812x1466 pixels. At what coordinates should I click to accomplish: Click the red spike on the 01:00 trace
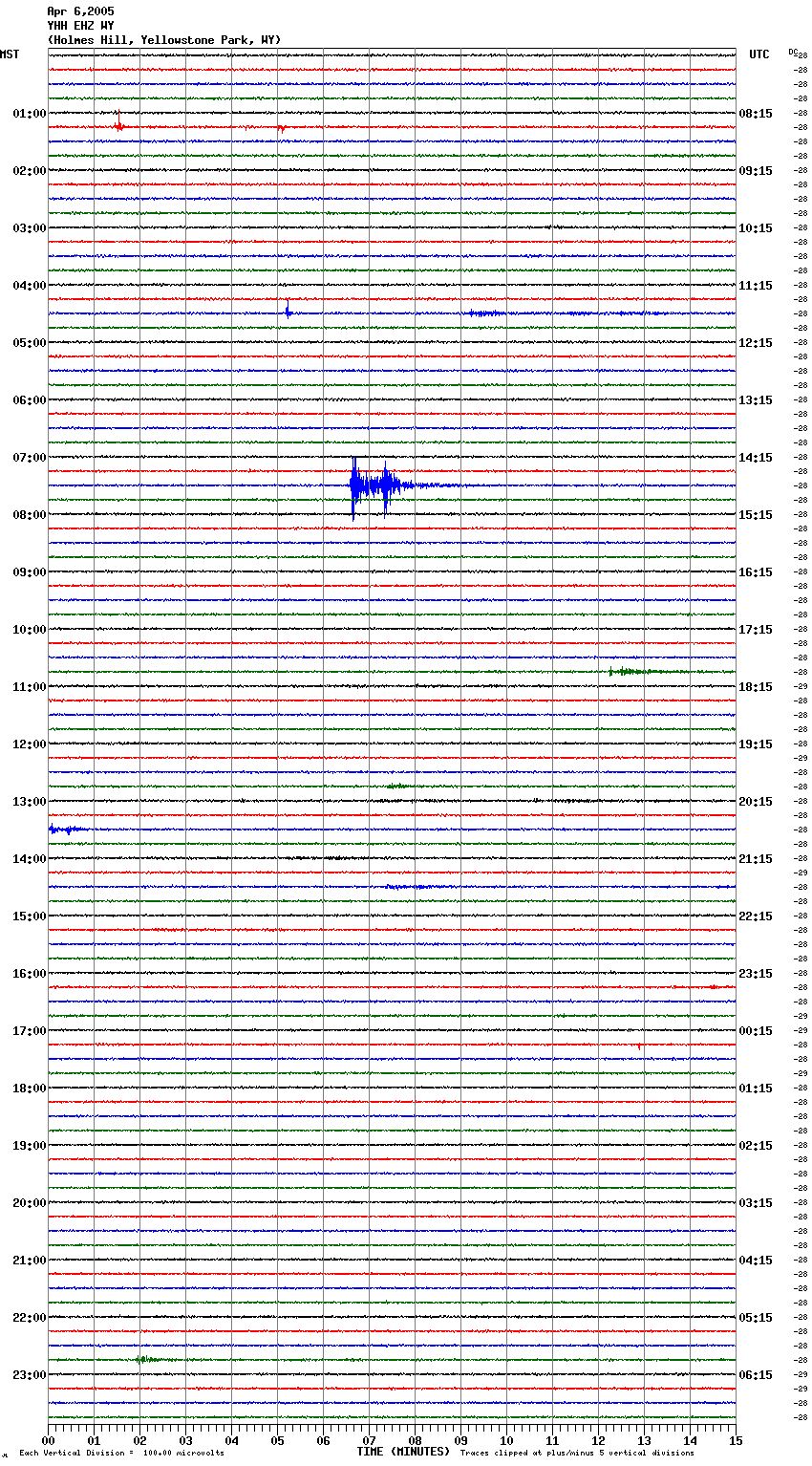click(x=118, y=121)
